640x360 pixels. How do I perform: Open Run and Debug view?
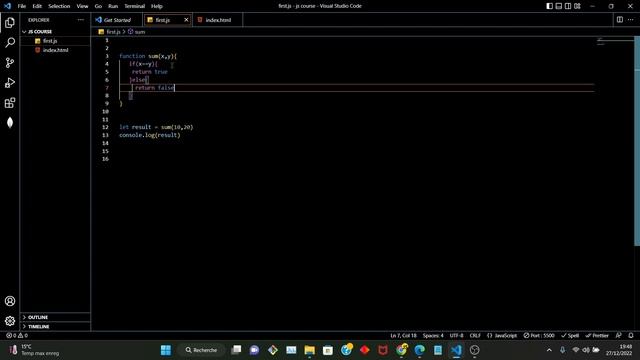coord(10,82)
